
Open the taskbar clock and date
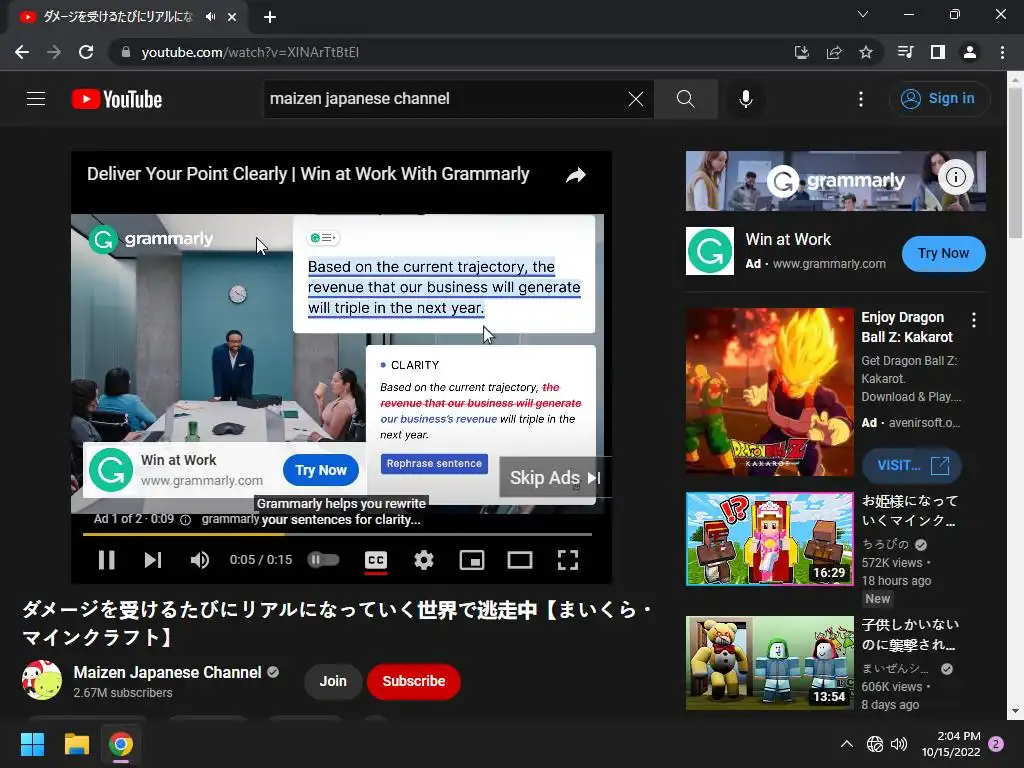point(951,744)
